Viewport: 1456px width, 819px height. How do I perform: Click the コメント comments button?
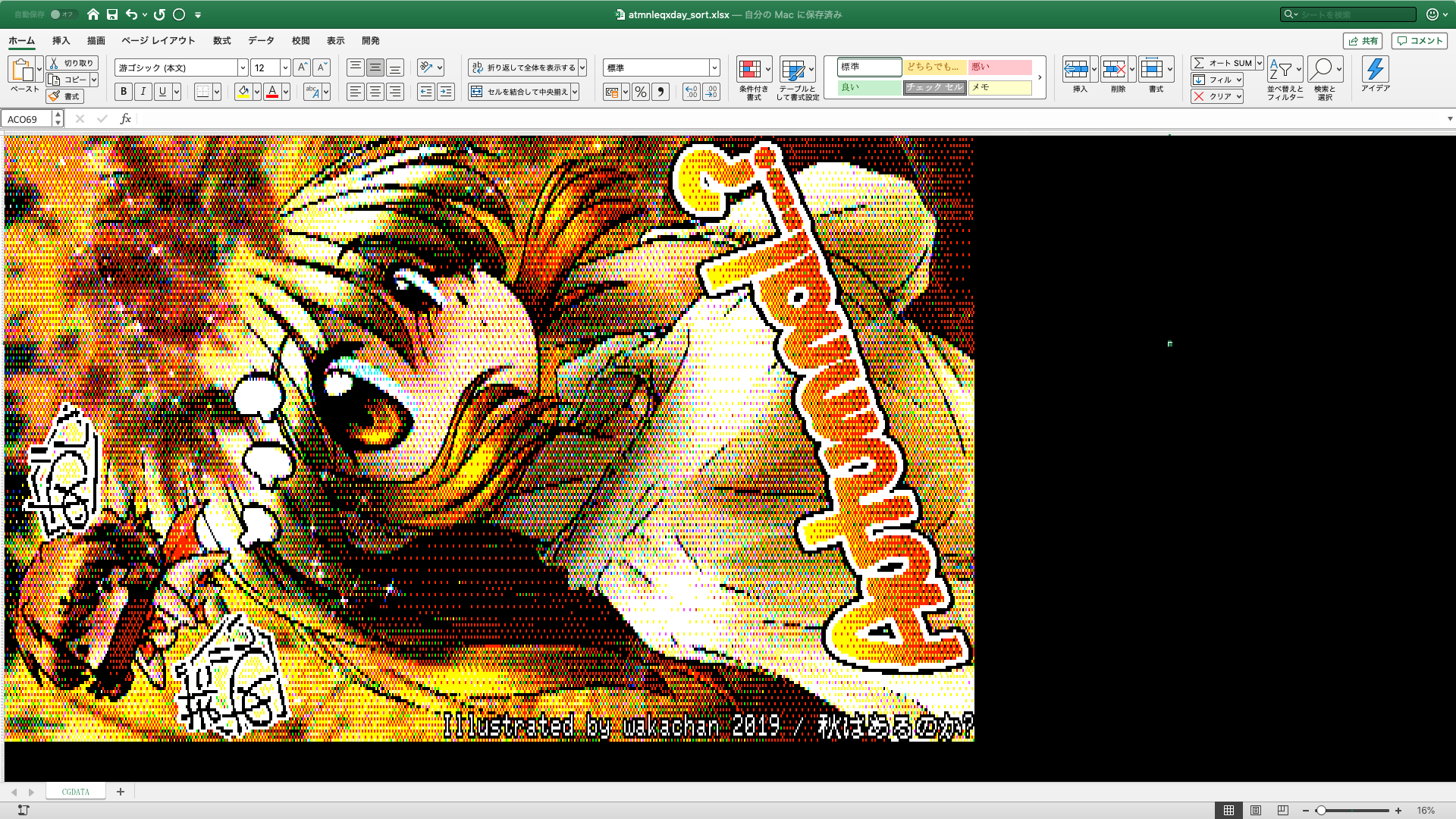[x=1419, y=41]
